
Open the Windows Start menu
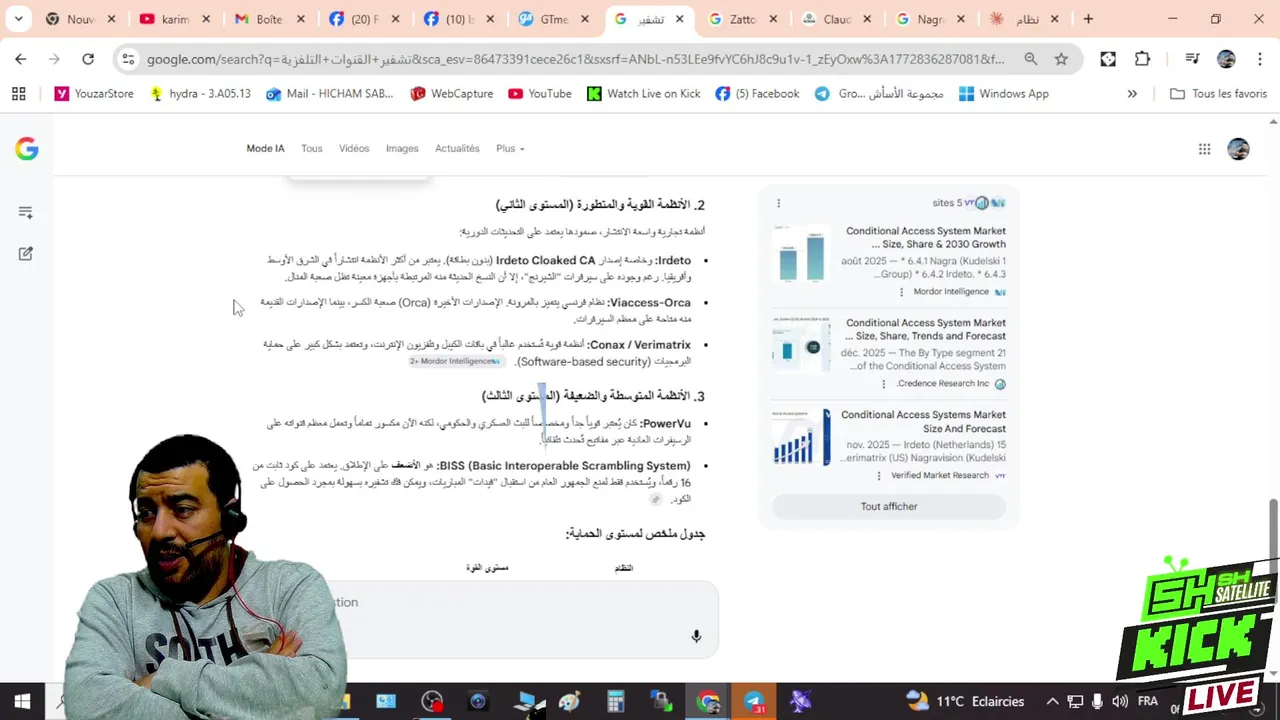point(22,702)
